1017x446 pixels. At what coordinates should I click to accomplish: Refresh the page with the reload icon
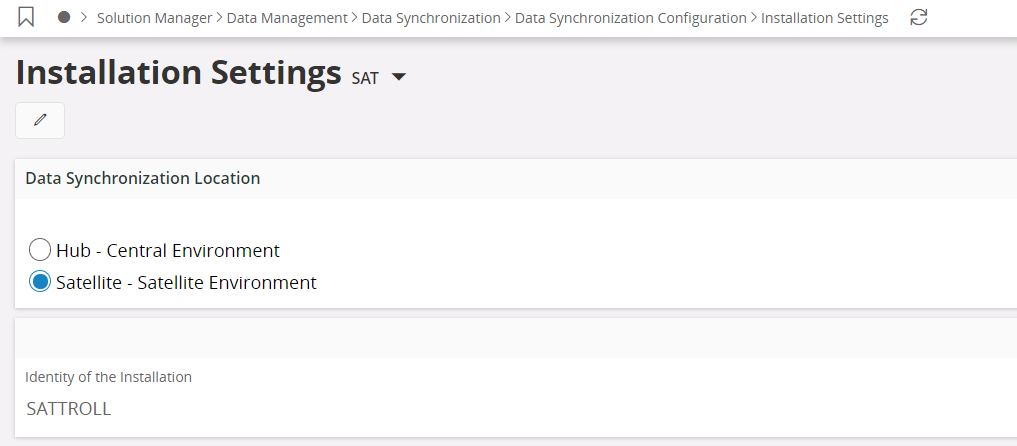tap(919, 17)
